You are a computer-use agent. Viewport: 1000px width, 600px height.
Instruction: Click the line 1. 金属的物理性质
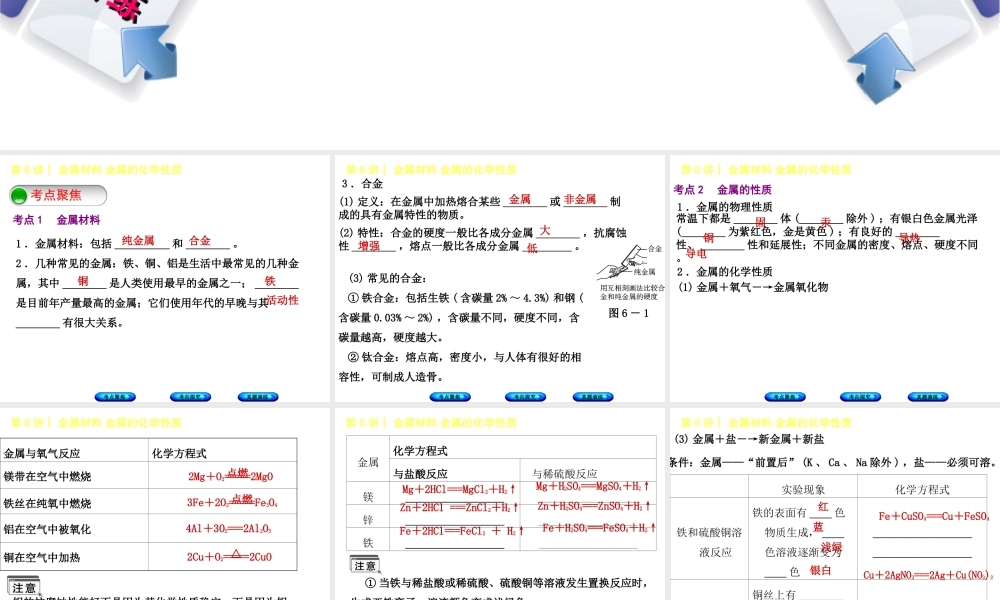(x=724, y=207)
